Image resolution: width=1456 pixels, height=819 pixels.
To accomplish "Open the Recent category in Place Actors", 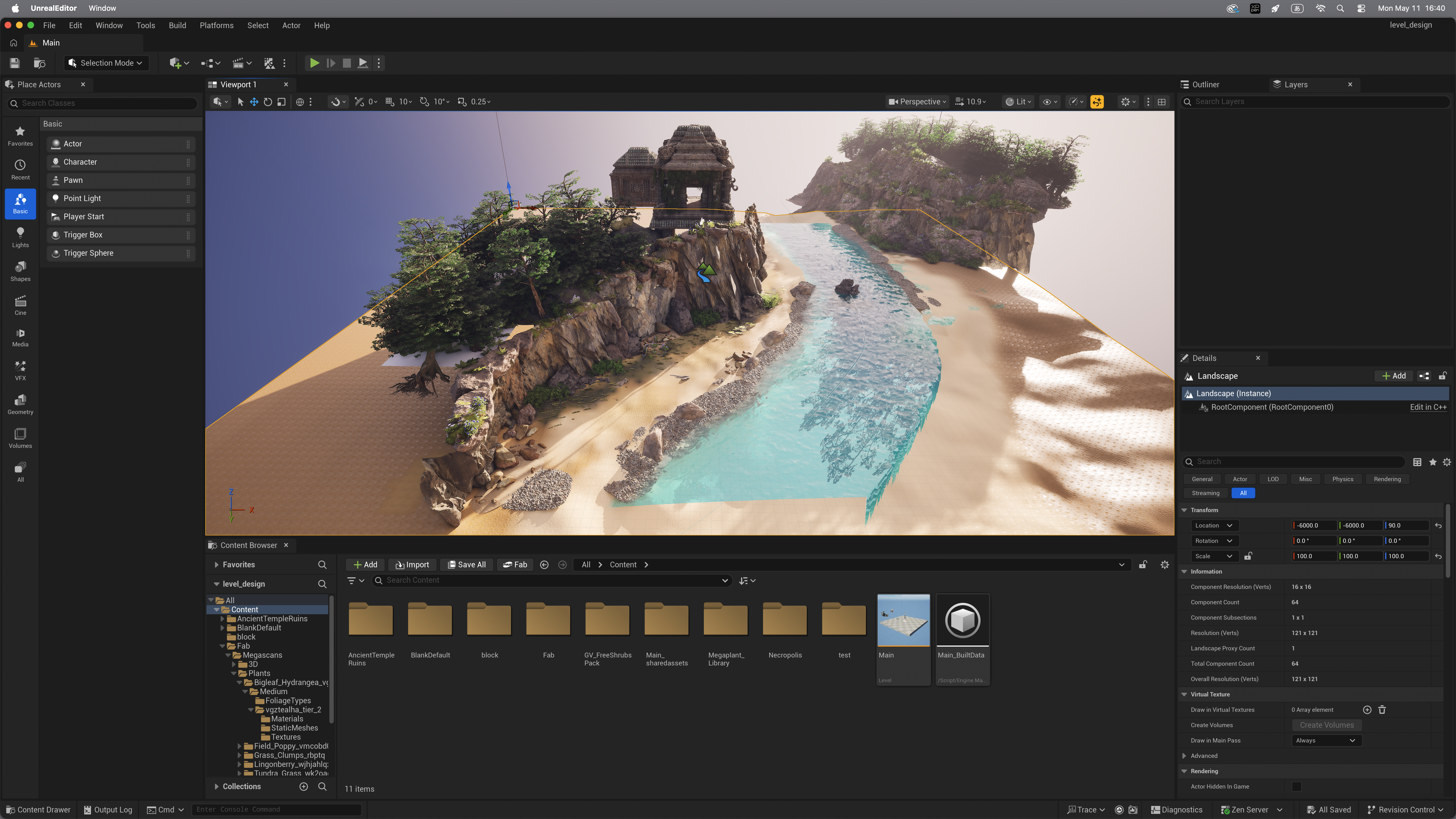I will 20,170.
